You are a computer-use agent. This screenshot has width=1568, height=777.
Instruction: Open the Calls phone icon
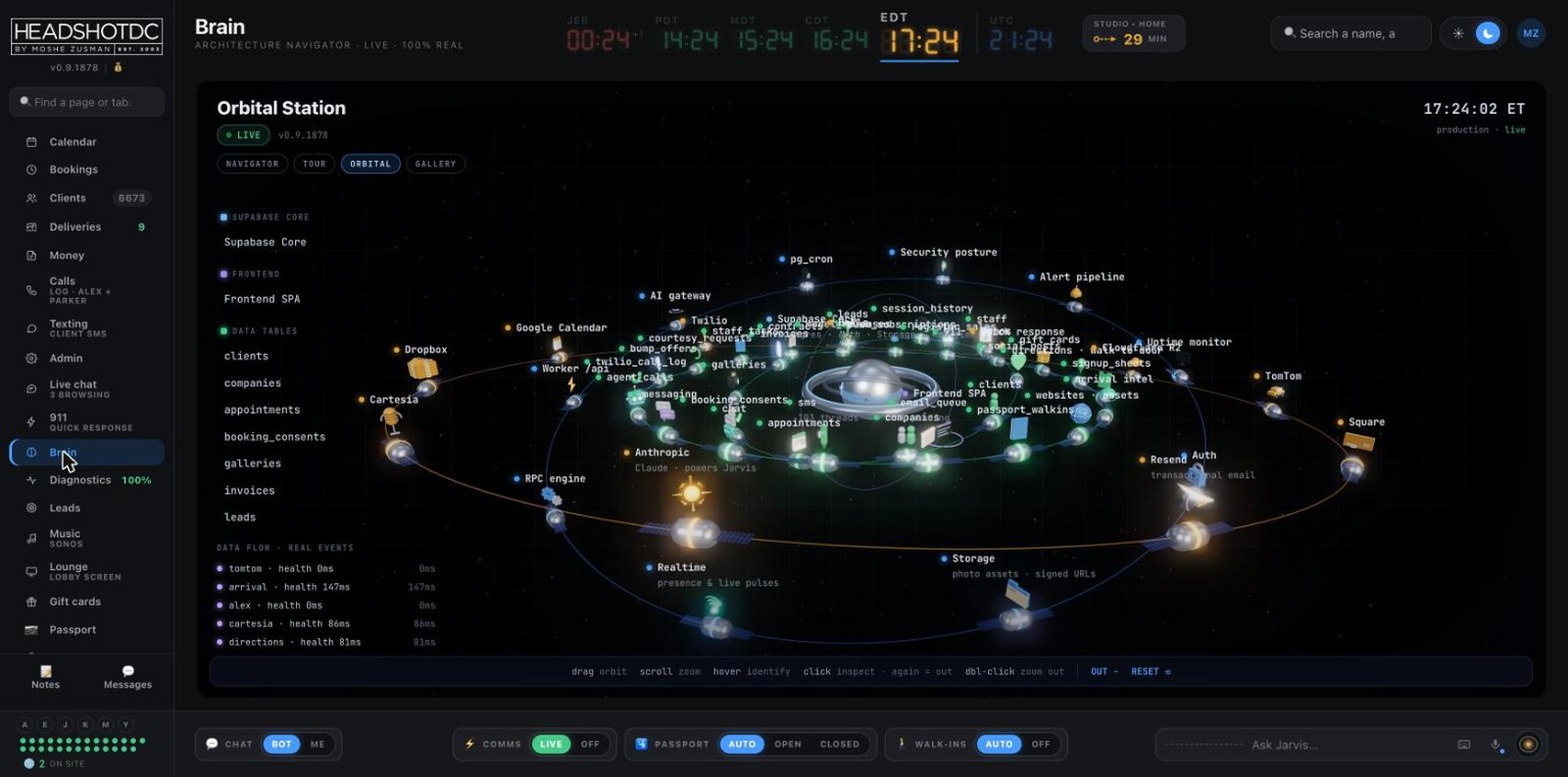pyautogui.click(x=31, y=290)
